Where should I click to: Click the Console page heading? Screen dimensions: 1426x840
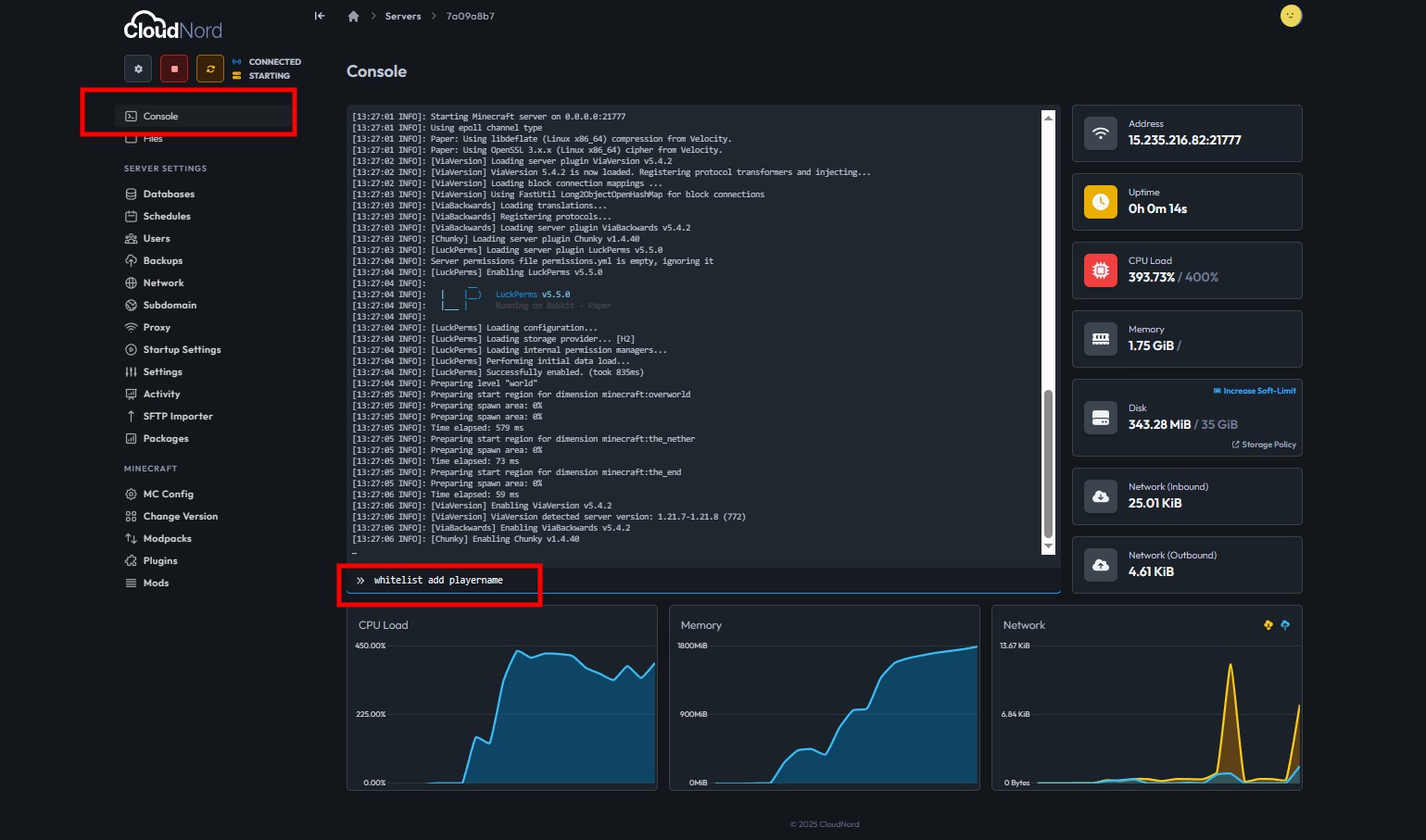coord(376,71)
